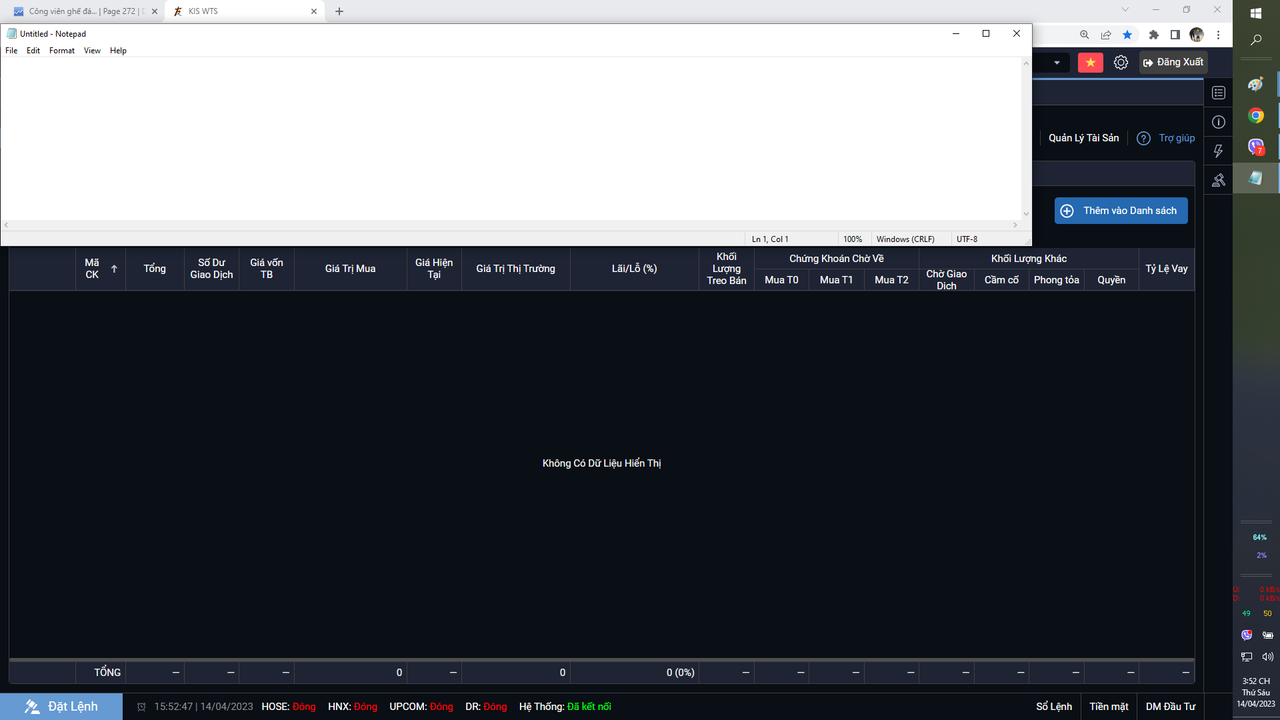Open Sổ Lệnh in the bottom bar
1280x720 pixels.
point(1054,707)
